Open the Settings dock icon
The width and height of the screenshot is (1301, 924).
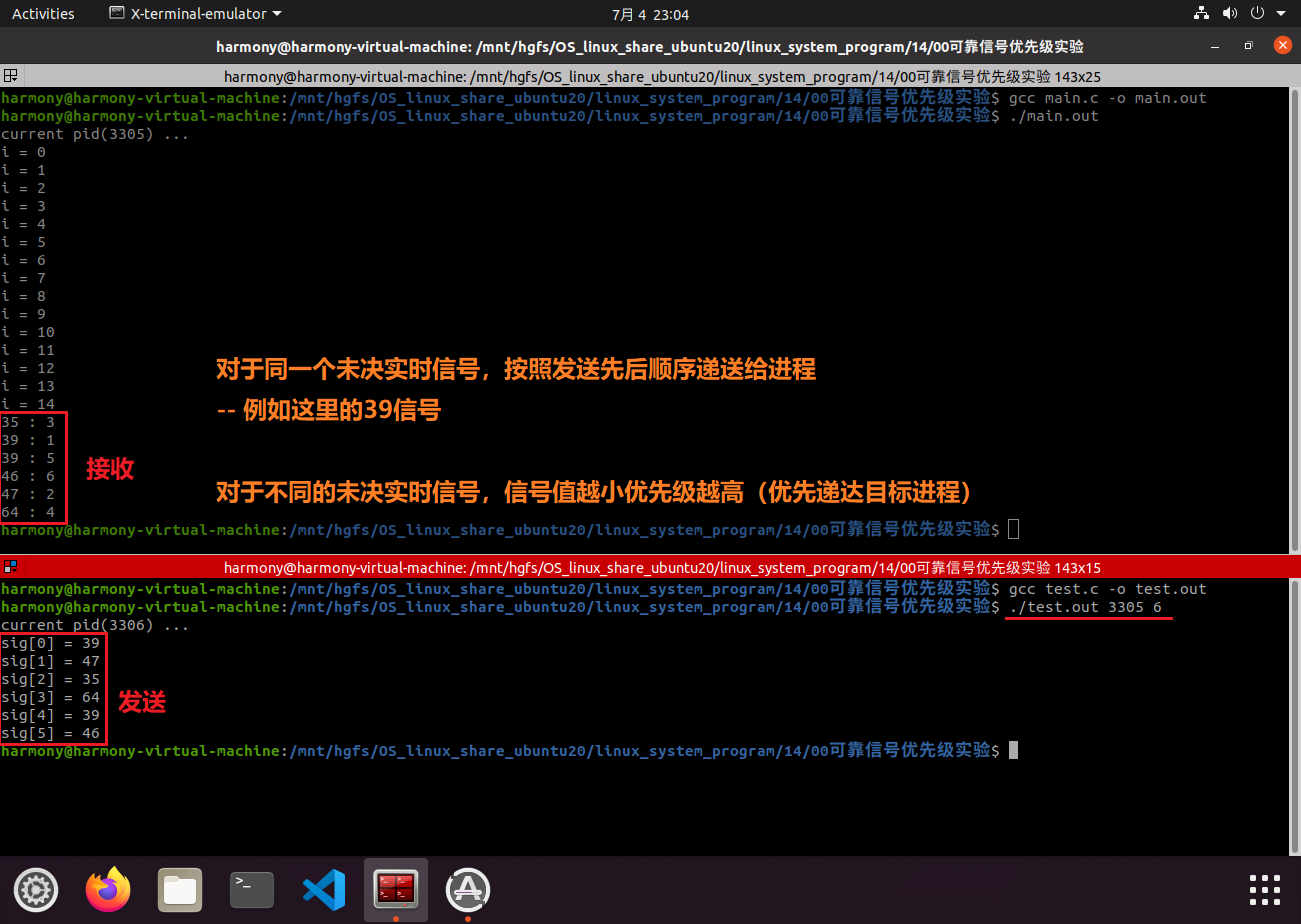[x=36, y=890]
